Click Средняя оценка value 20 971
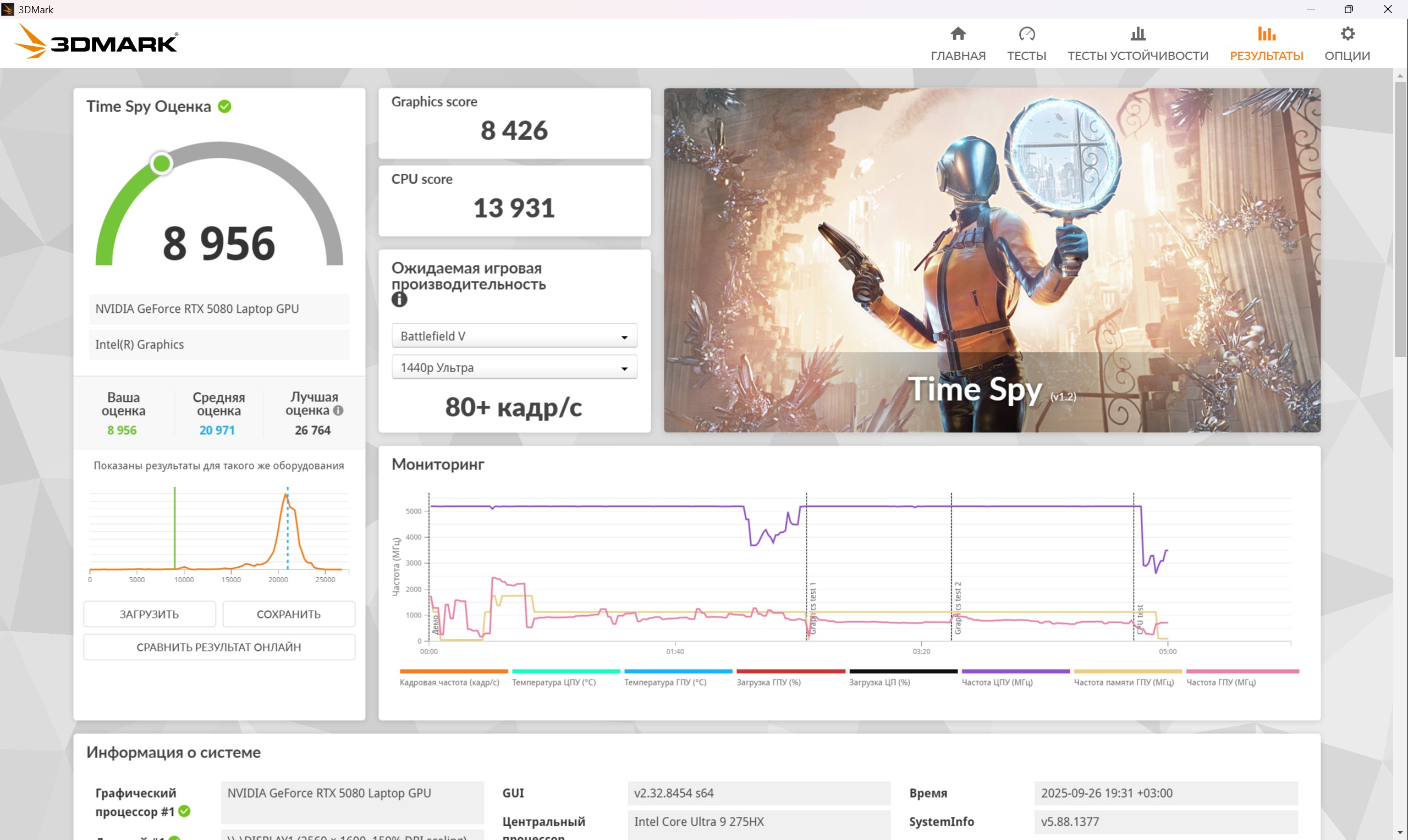 click(x=217, y=430)
